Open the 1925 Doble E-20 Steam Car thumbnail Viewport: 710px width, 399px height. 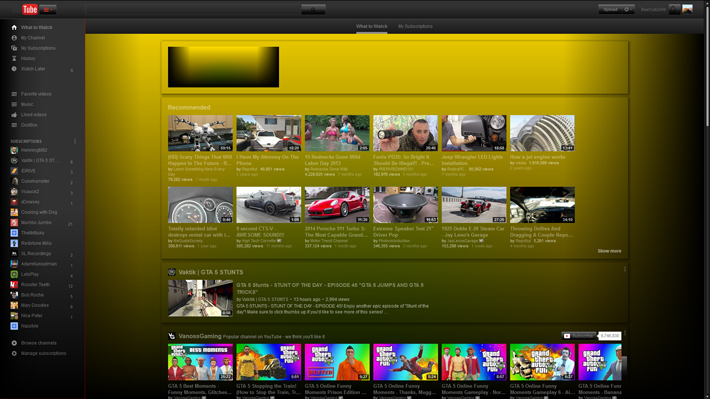coord(474,205)
